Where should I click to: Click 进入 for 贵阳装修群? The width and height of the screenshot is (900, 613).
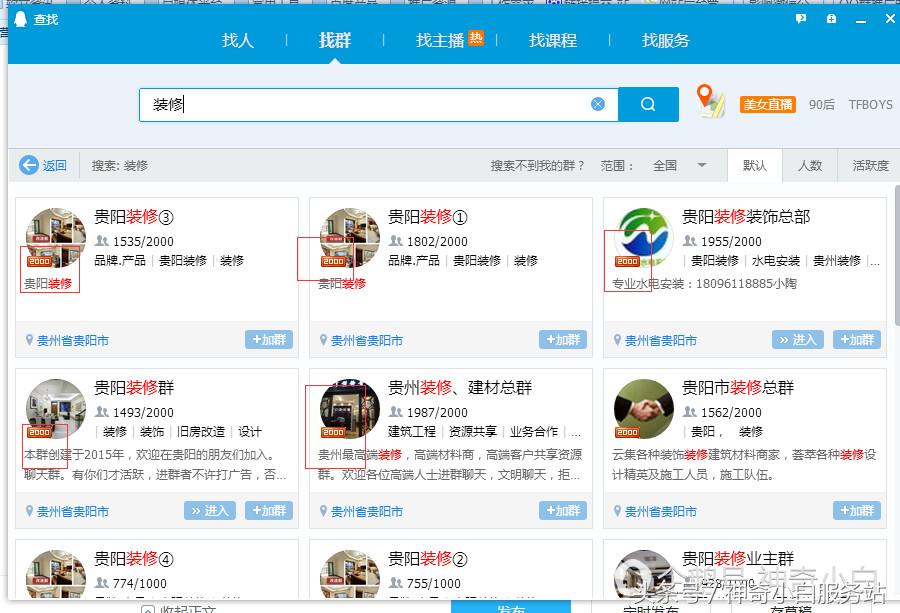(x=210, y=510)
